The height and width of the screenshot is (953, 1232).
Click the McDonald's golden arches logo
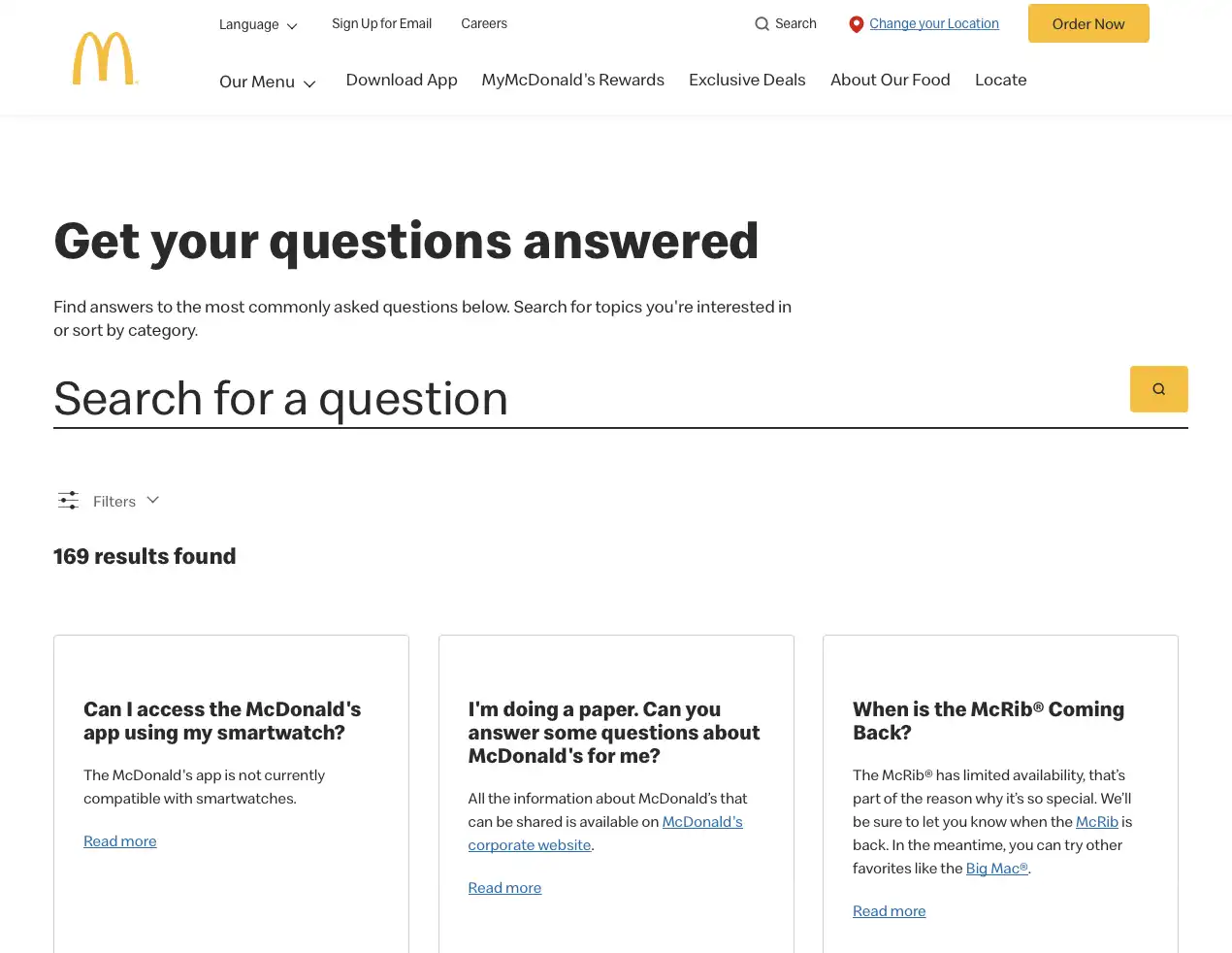coord(104,59)
